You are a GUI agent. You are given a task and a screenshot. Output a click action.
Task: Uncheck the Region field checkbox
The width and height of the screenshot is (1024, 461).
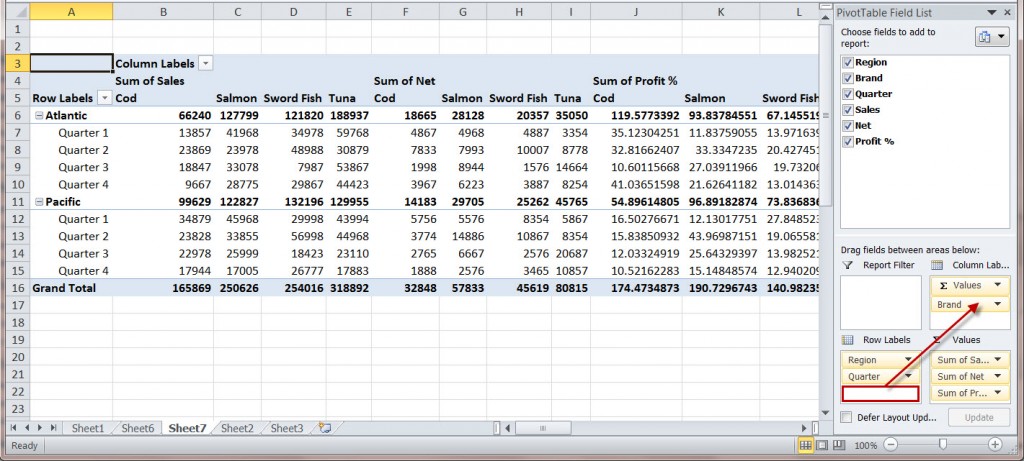click(x=848, y=63)
